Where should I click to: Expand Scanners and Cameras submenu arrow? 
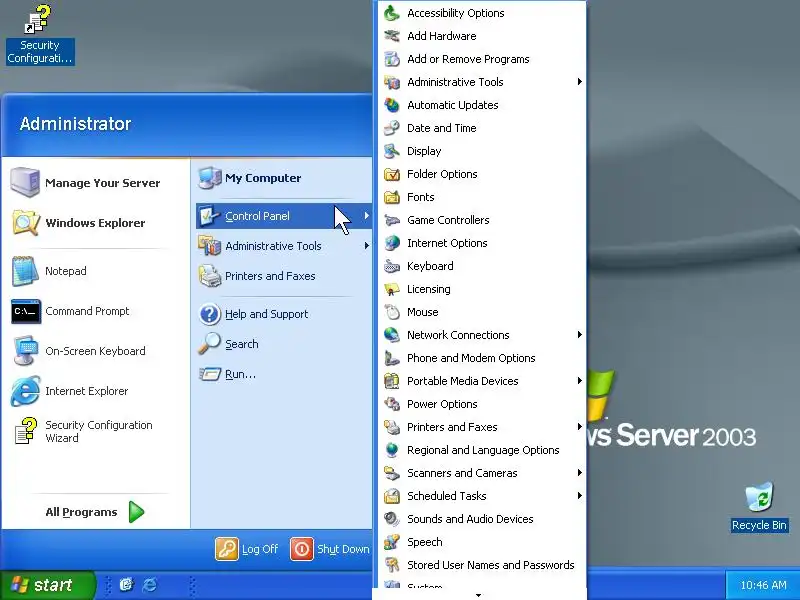(580, 472)
